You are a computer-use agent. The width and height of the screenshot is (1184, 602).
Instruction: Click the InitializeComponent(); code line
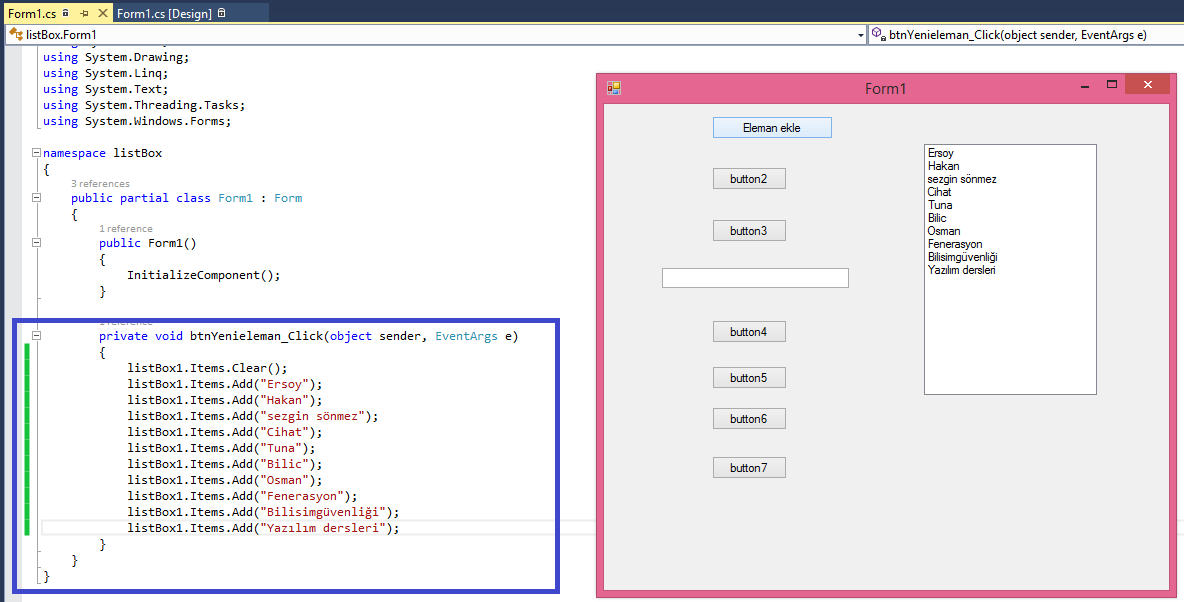click(x=203, y=275)
